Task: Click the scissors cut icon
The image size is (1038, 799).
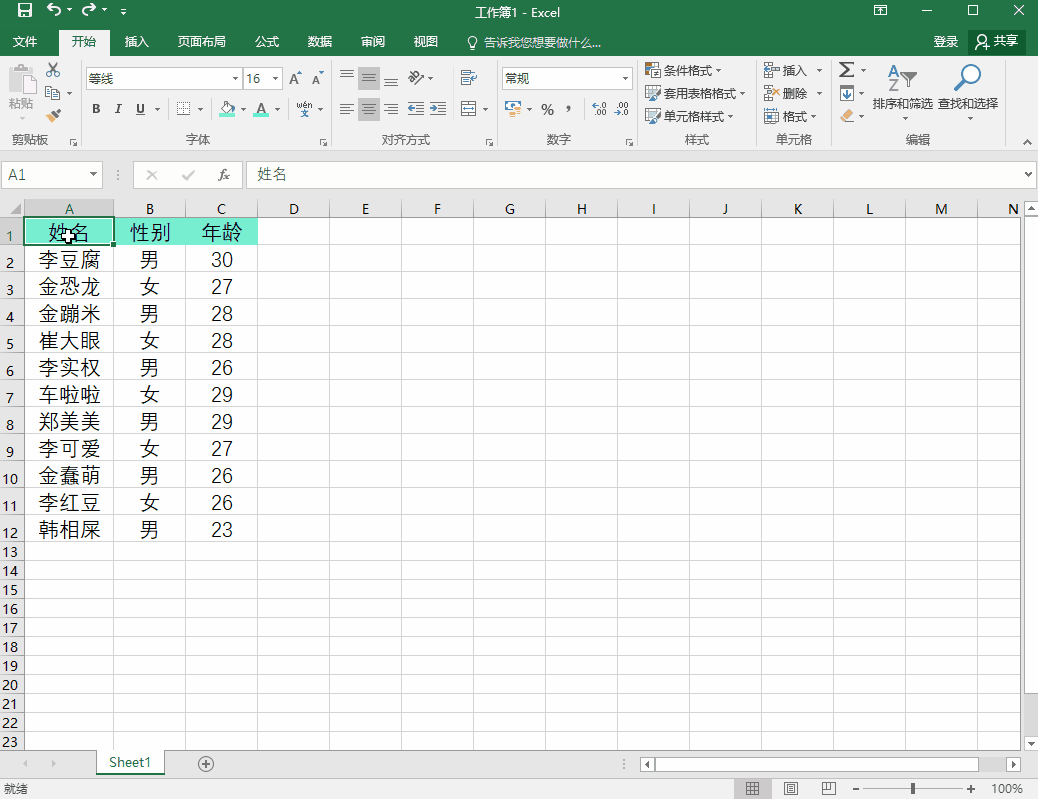Action: tap(53, 70)
